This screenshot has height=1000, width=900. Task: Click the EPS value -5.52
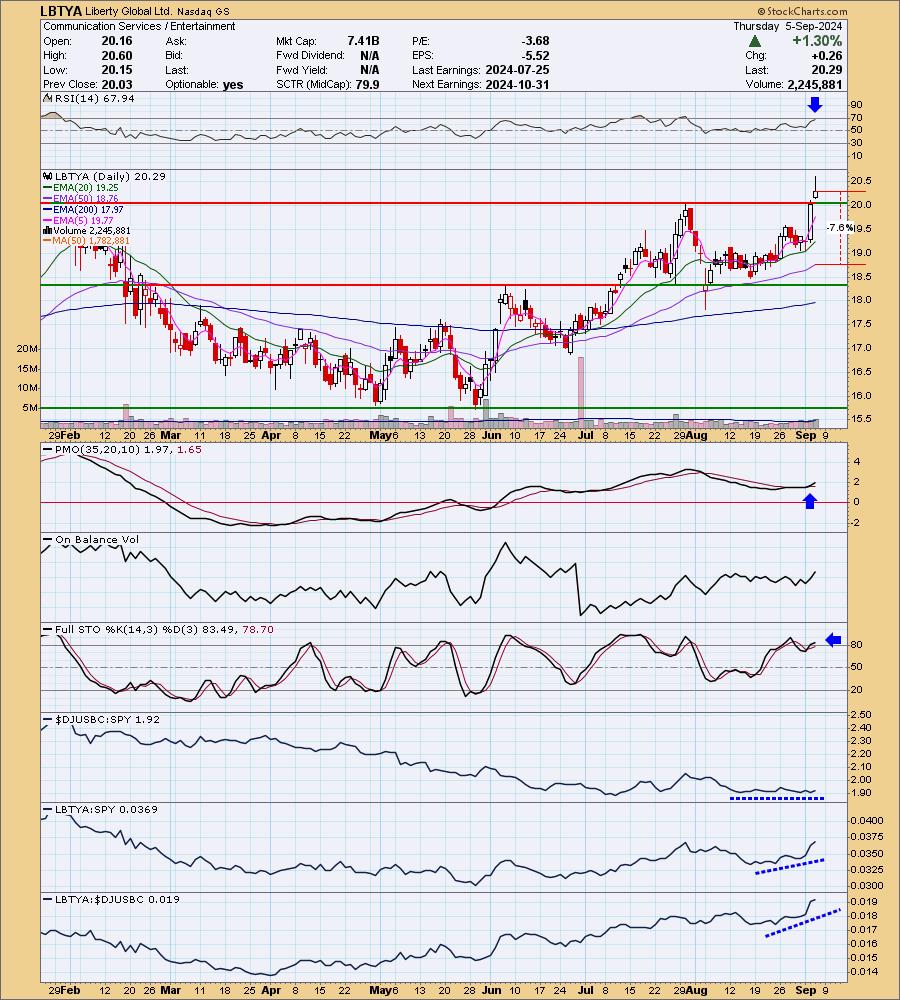coord(535,55)
